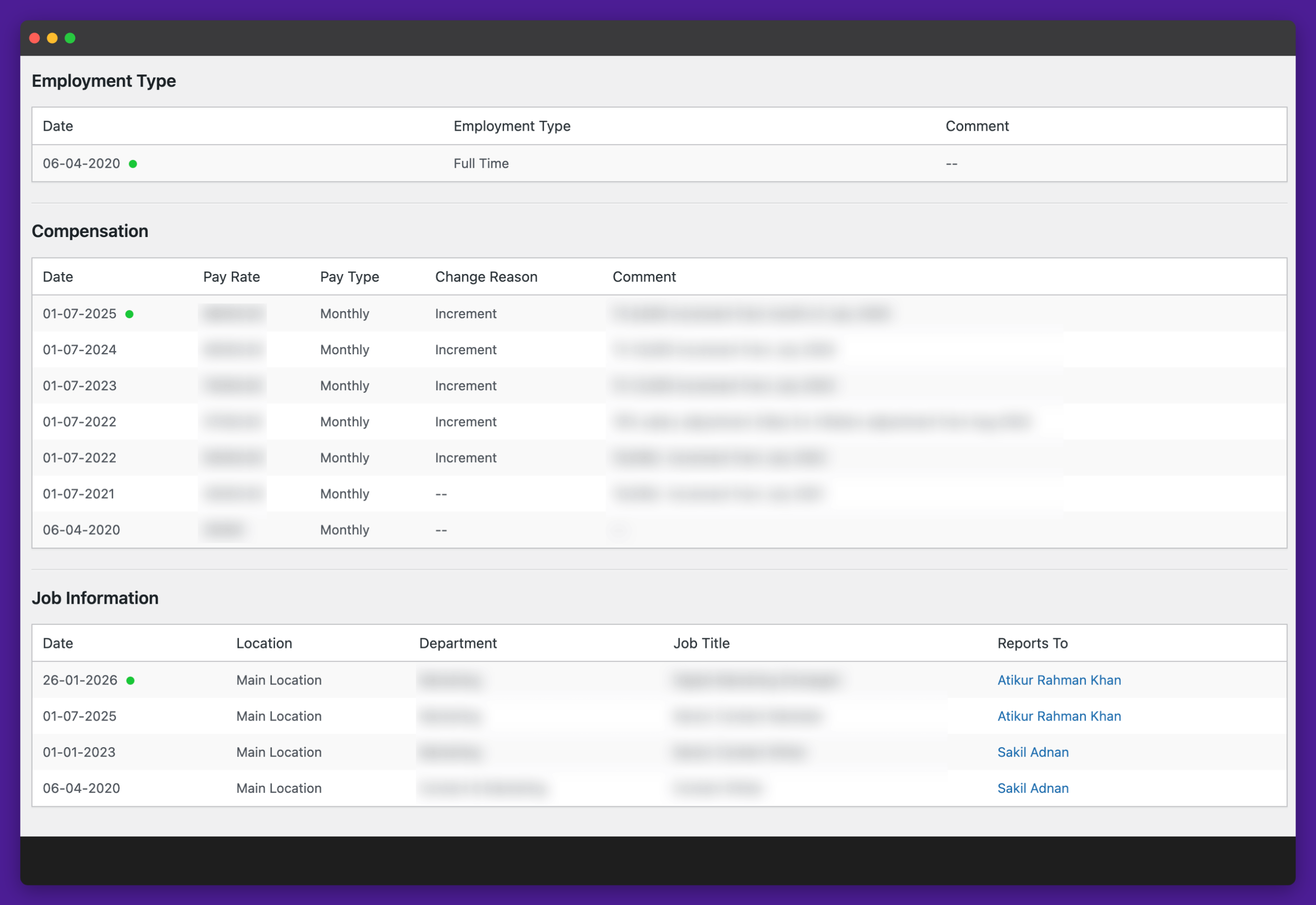Click green active dot beside 06-04-2020 employment date
This screenshot has width=1316, height=905.
tap(133, 164)
